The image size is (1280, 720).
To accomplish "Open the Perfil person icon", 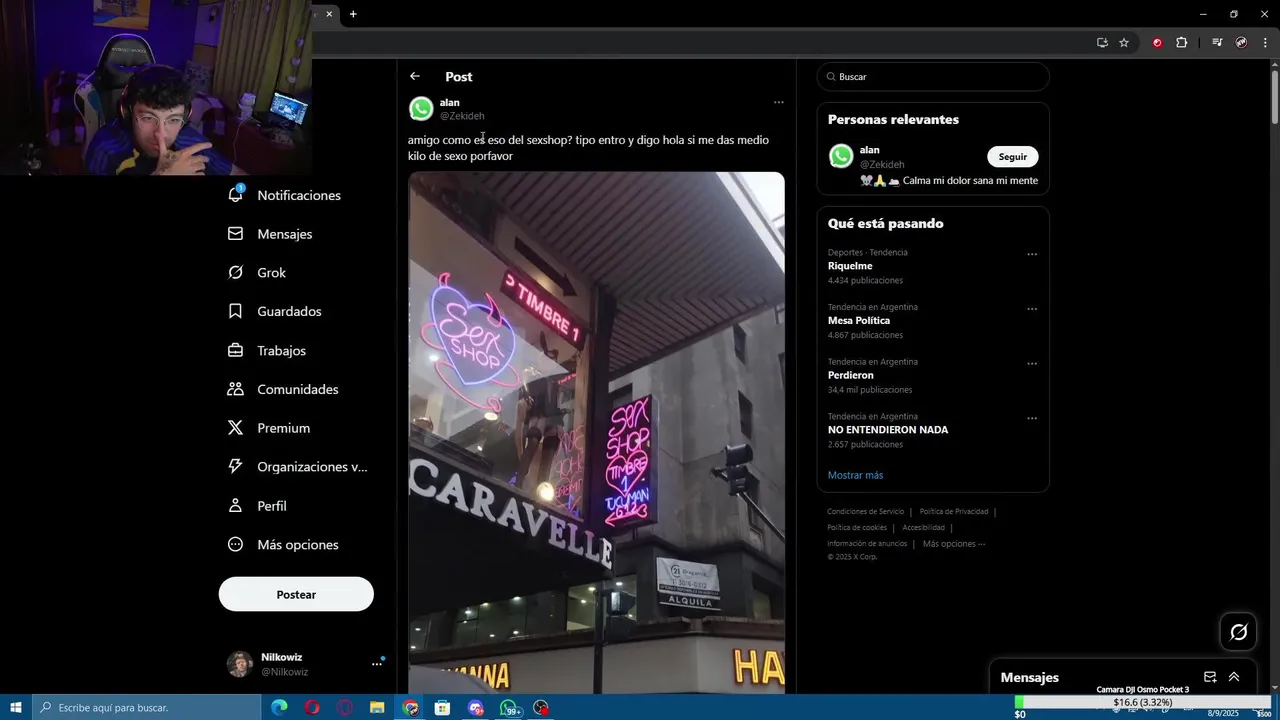I will point(236,505).
